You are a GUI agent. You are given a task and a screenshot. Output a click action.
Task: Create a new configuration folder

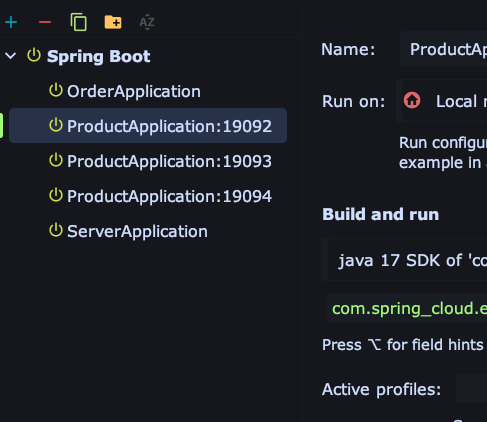(x=113, y=22)
